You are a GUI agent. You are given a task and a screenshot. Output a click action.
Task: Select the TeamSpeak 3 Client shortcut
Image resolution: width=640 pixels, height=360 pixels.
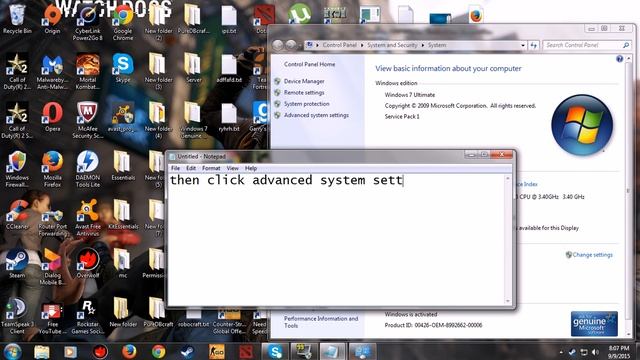17,316
